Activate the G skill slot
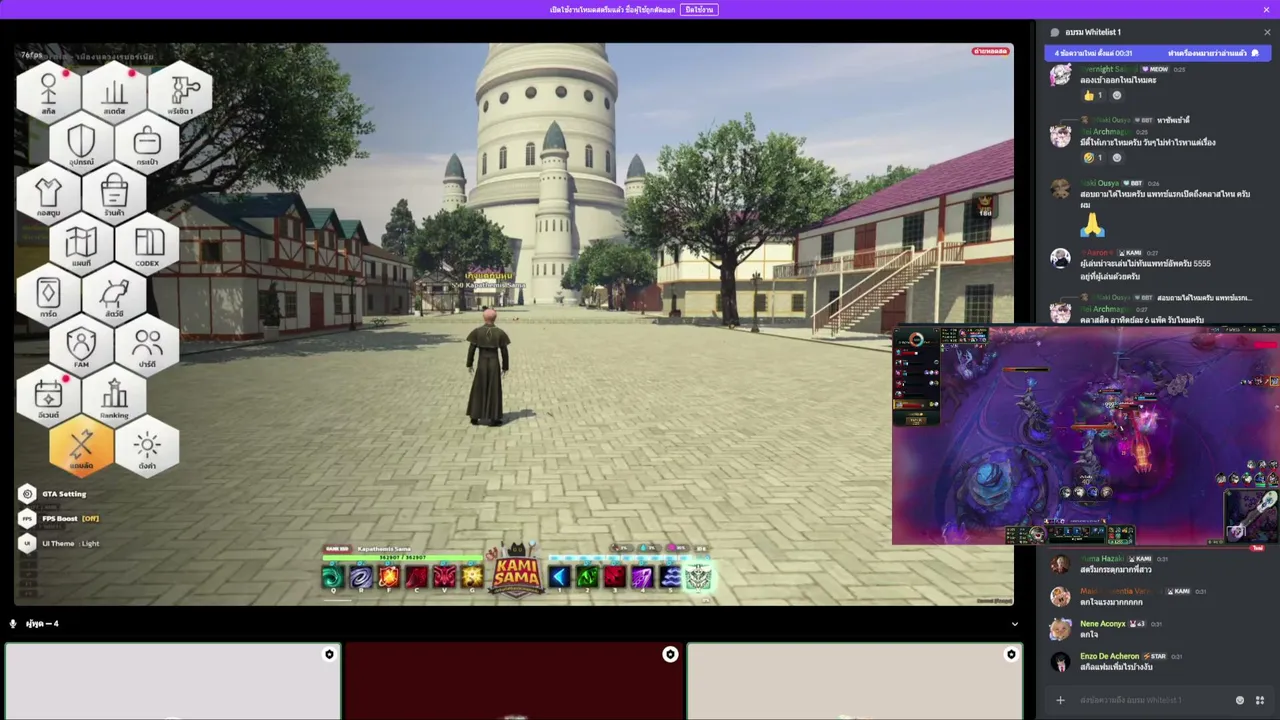This screenshot has height=720, width=1280. coord(472,576)
